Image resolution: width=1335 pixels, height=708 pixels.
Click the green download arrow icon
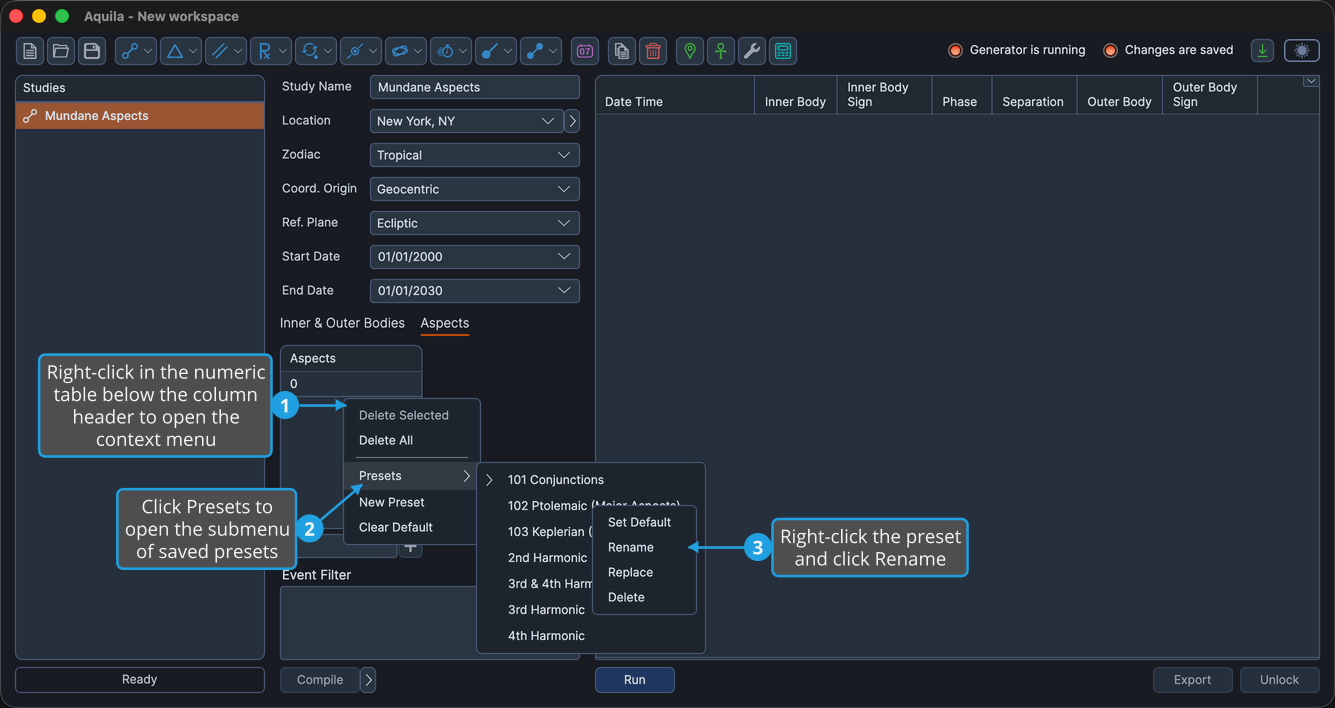(1263, 51)
